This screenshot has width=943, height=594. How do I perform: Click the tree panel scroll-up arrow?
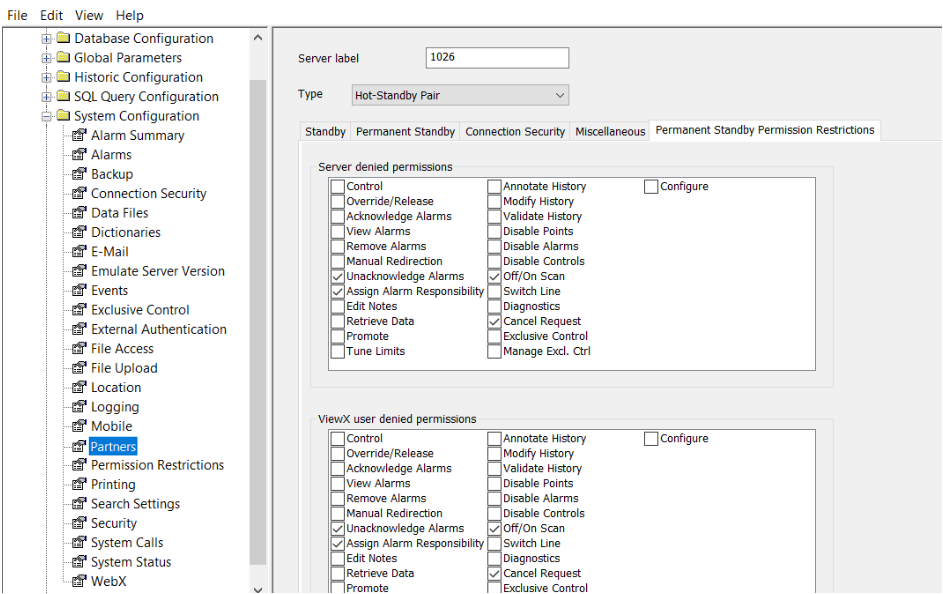pyautogui.click(x=258, y=38)
